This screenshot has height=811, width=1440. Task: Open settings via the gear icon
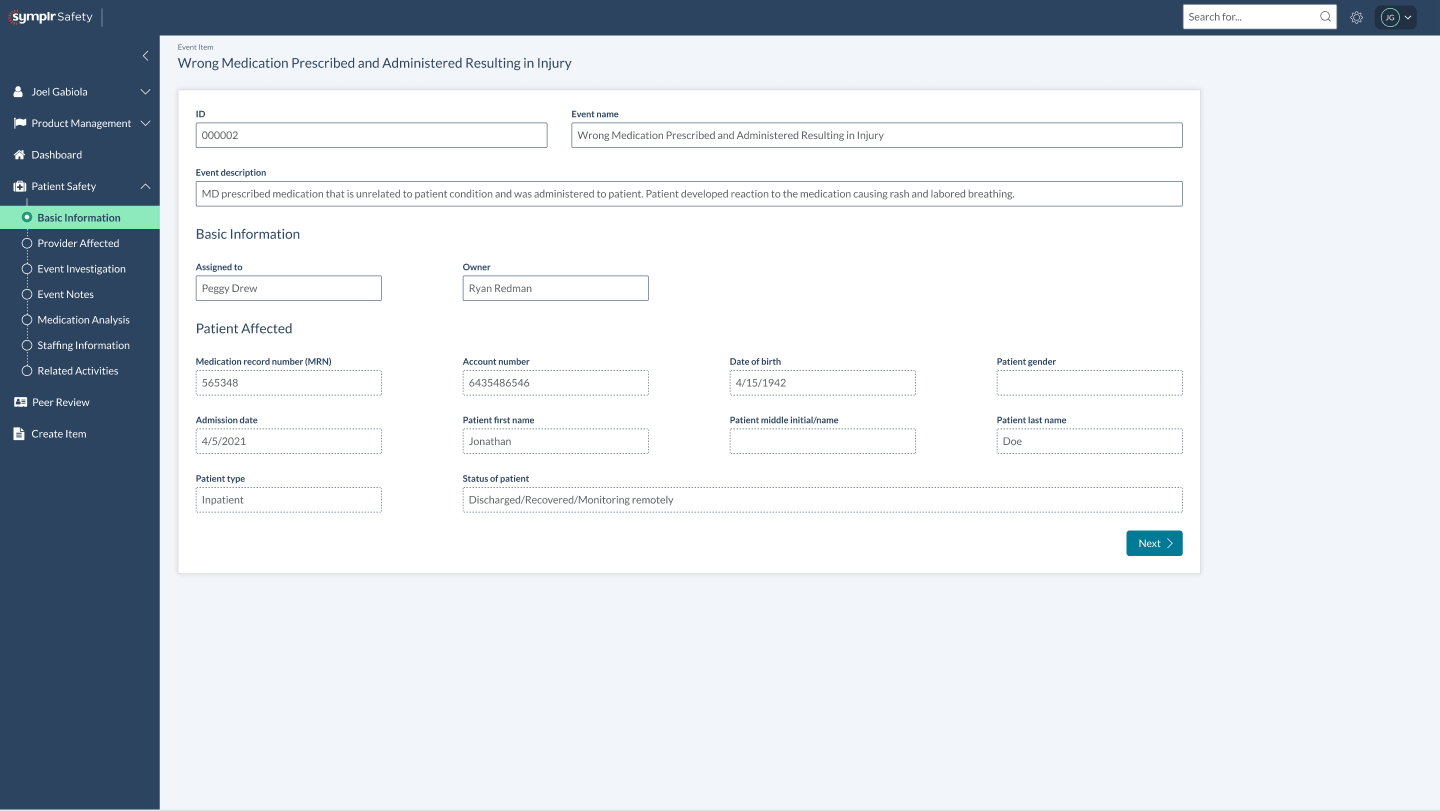[1357, 17]
